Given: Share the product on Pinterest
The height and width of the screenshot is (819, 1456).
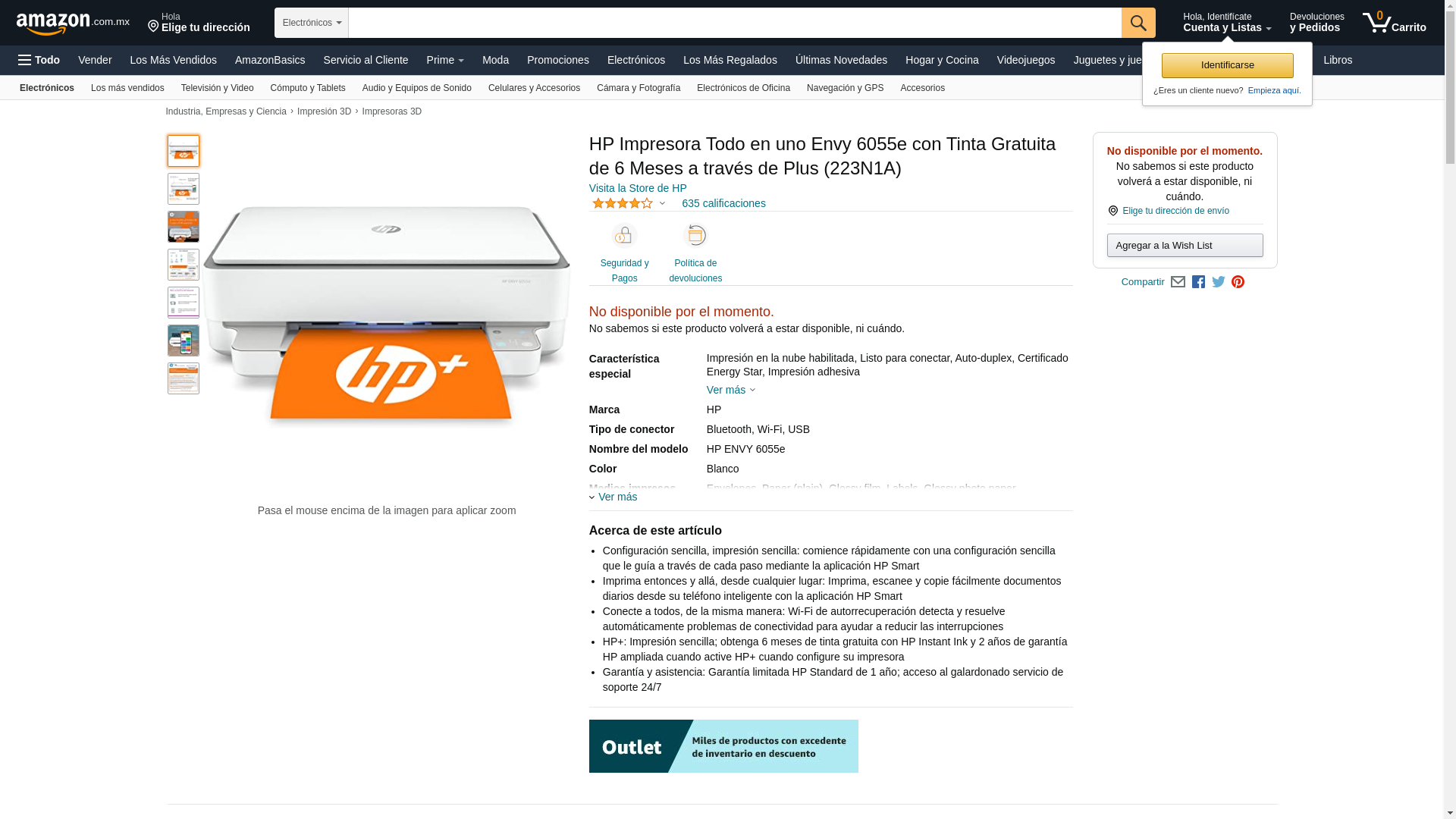Looking at the screenshot, I should 1238,282.
